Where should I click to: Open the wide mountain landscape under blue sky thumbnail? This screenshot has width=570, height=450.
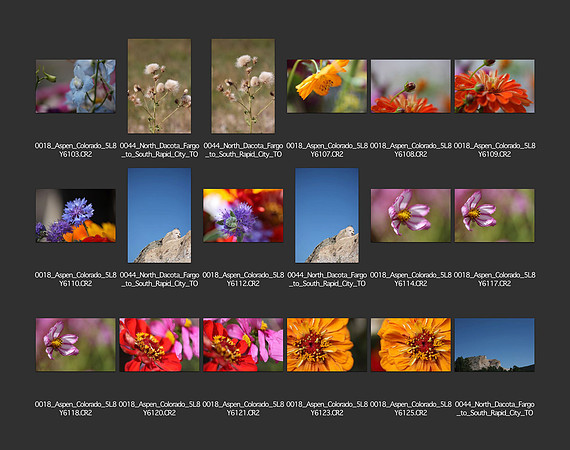(494, 345)
